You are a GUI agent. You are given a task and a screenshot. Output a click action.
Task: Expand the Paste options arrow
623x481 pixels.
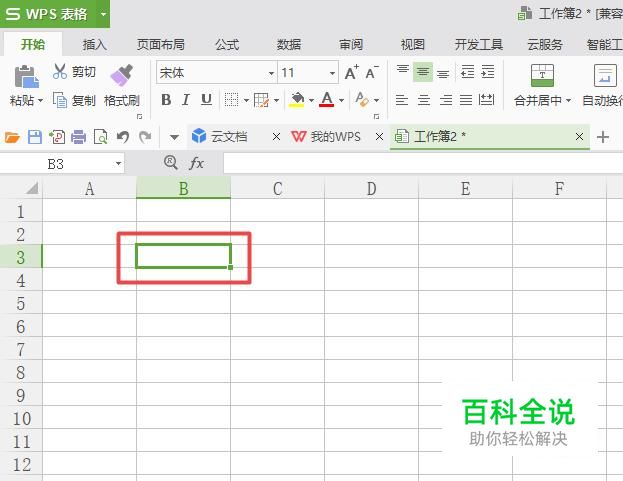pyautogui.click(x=40, y=100)
